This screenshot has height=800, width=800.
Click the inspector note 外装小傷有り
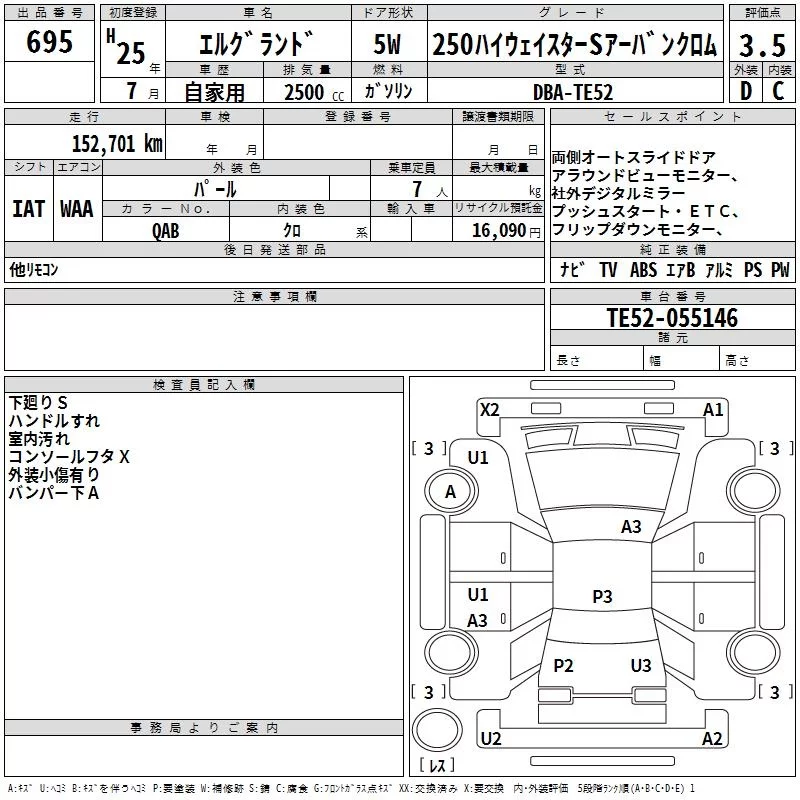[x=54, y=474]
